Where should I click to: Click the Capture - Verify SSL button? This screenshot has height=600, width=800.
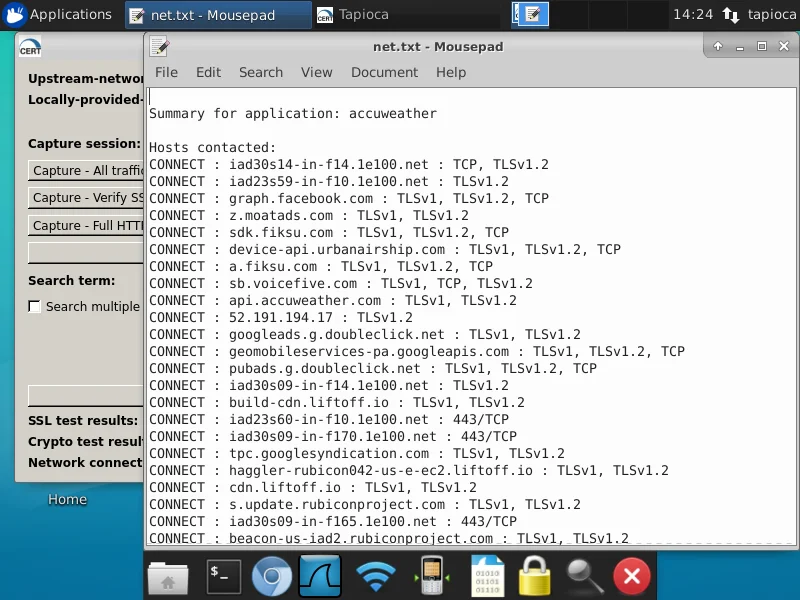[80, 198]
